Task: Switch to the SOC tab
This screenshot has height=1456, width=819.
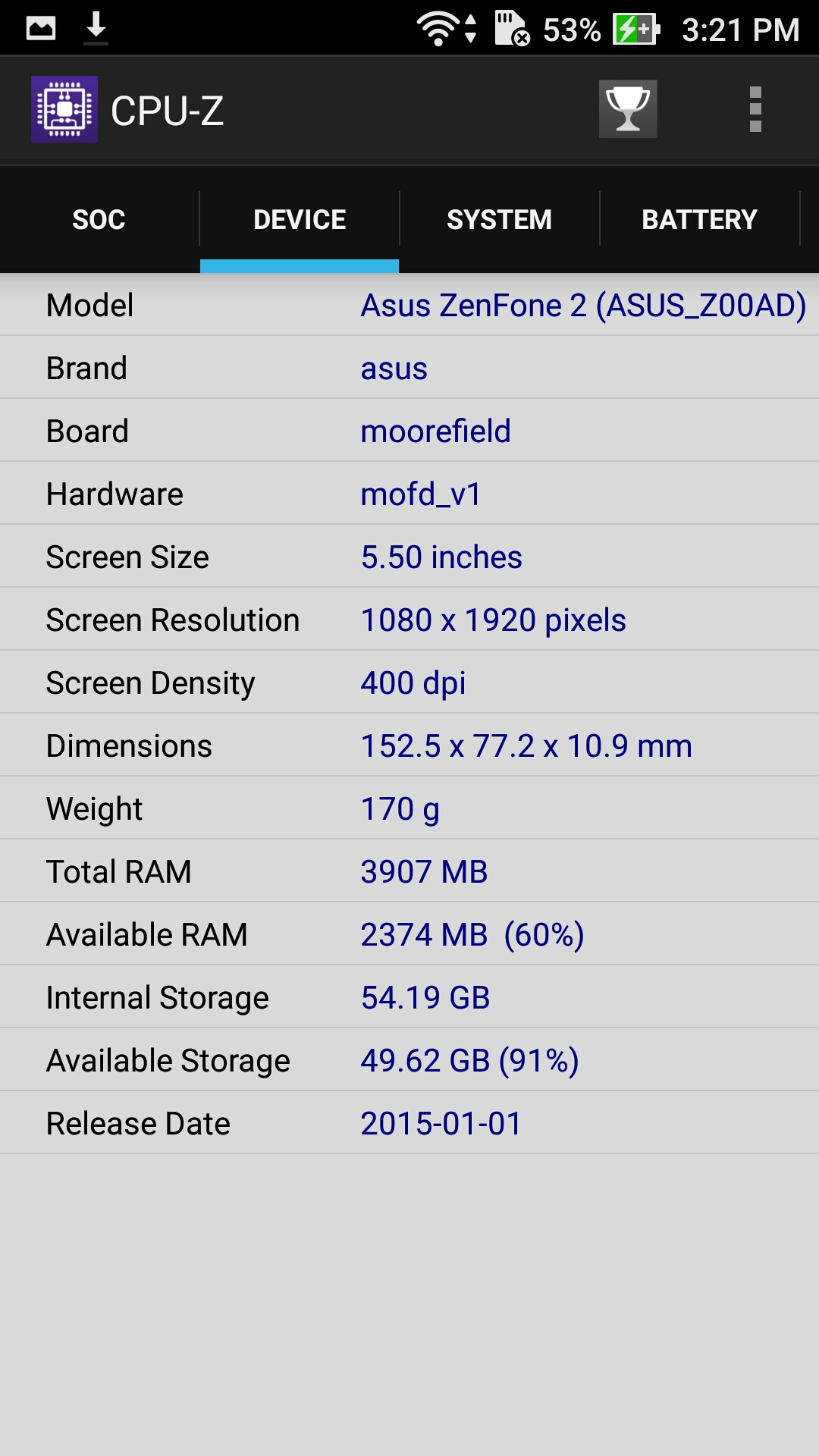Action: [x=99, y=220]
